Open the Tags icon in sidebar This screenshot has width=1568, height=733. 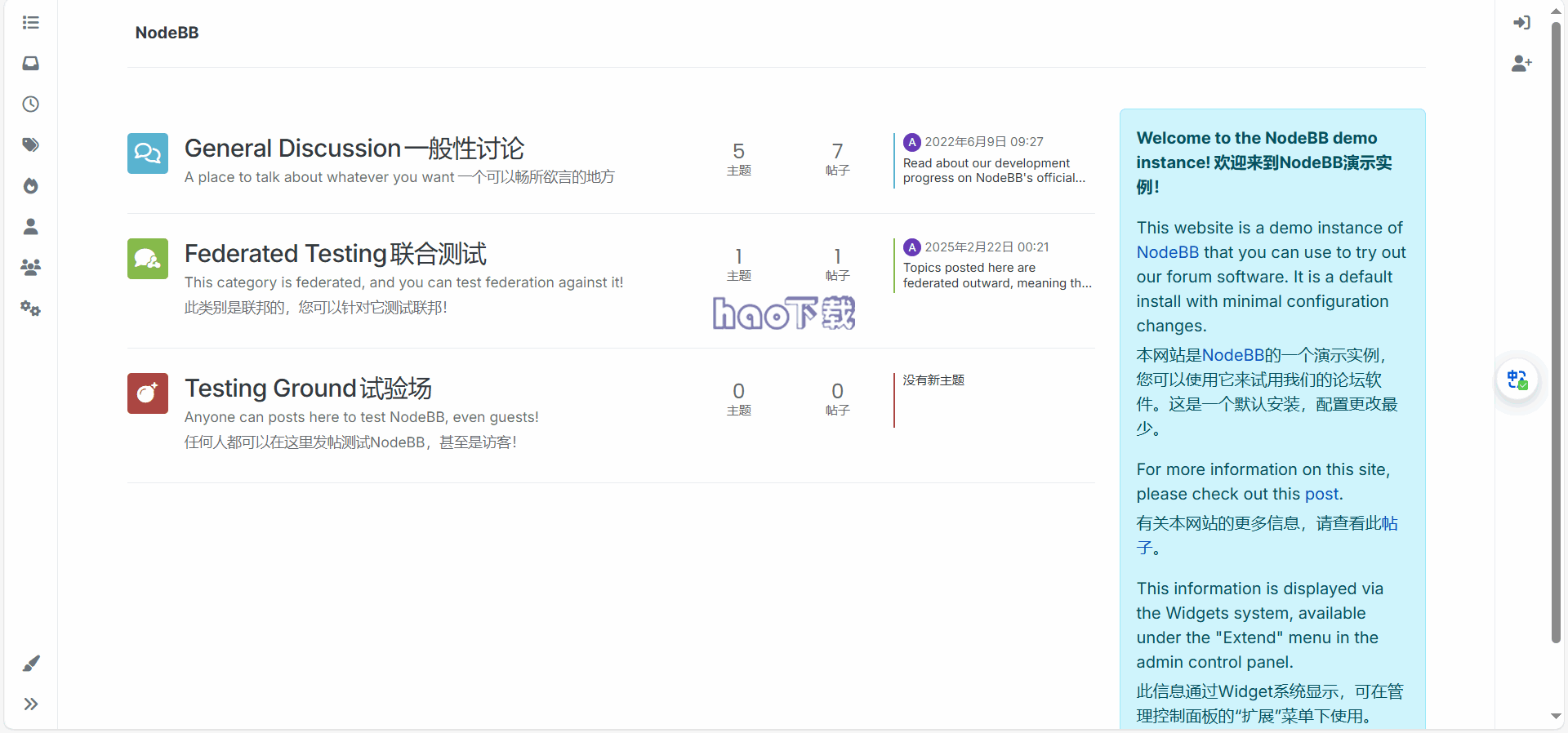(x=30, y=144)
